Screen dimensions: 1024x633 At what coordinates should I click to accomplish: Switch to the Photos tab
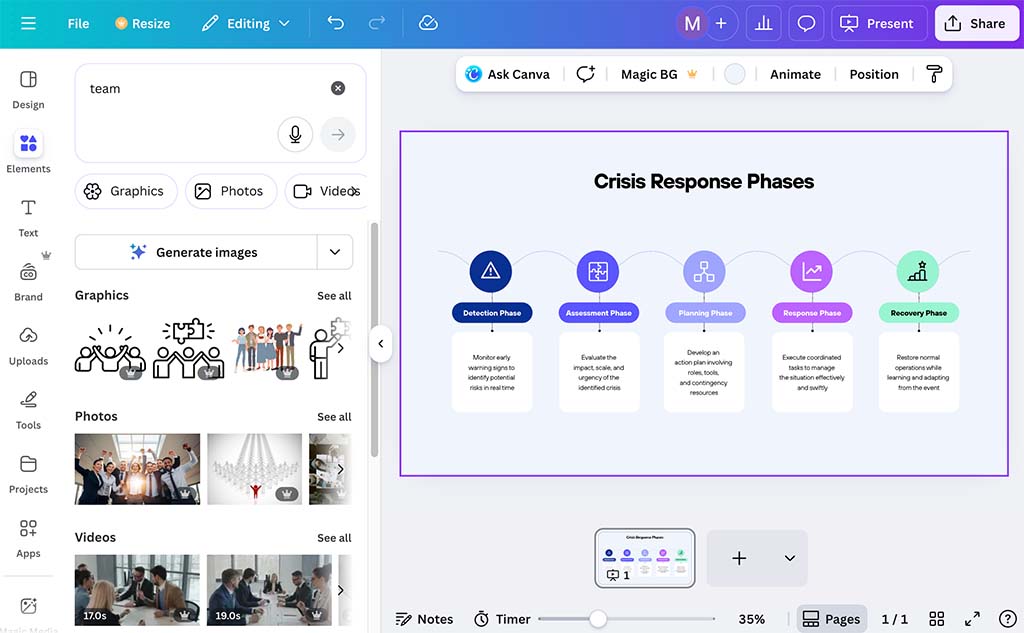[231, 191]
